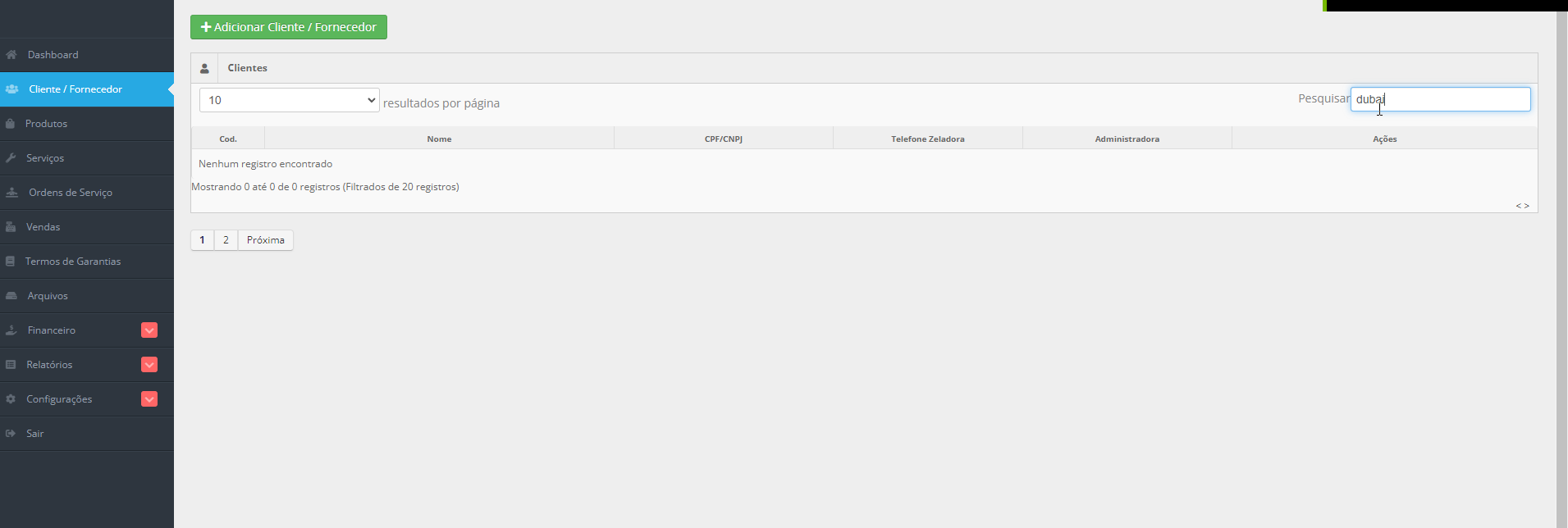Go to pagination page 1
Viewport: 1568px width, 528px height.
pyautogui.click(x=202, y=240)
